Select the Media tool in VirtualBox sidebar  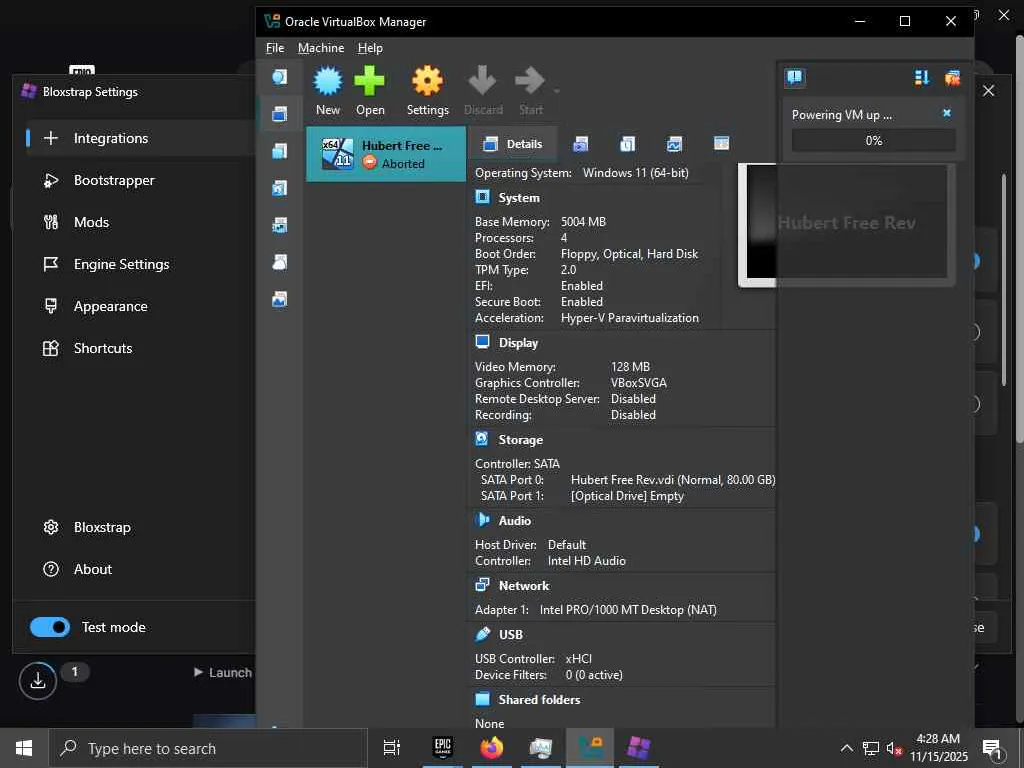[x=280, y=189]
